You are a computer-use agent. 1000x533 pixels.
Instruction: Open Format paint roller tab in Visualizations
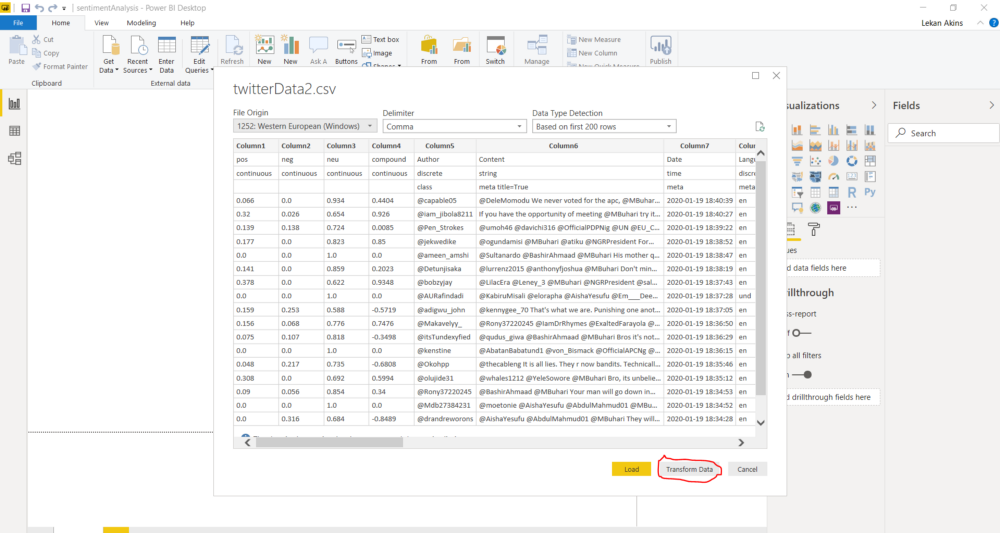814,229
